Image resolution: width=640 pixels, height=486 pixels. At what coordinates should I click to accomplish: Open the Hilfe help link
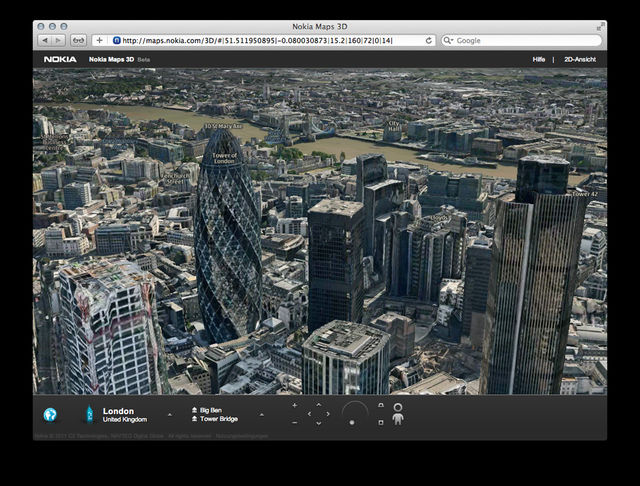539,60
